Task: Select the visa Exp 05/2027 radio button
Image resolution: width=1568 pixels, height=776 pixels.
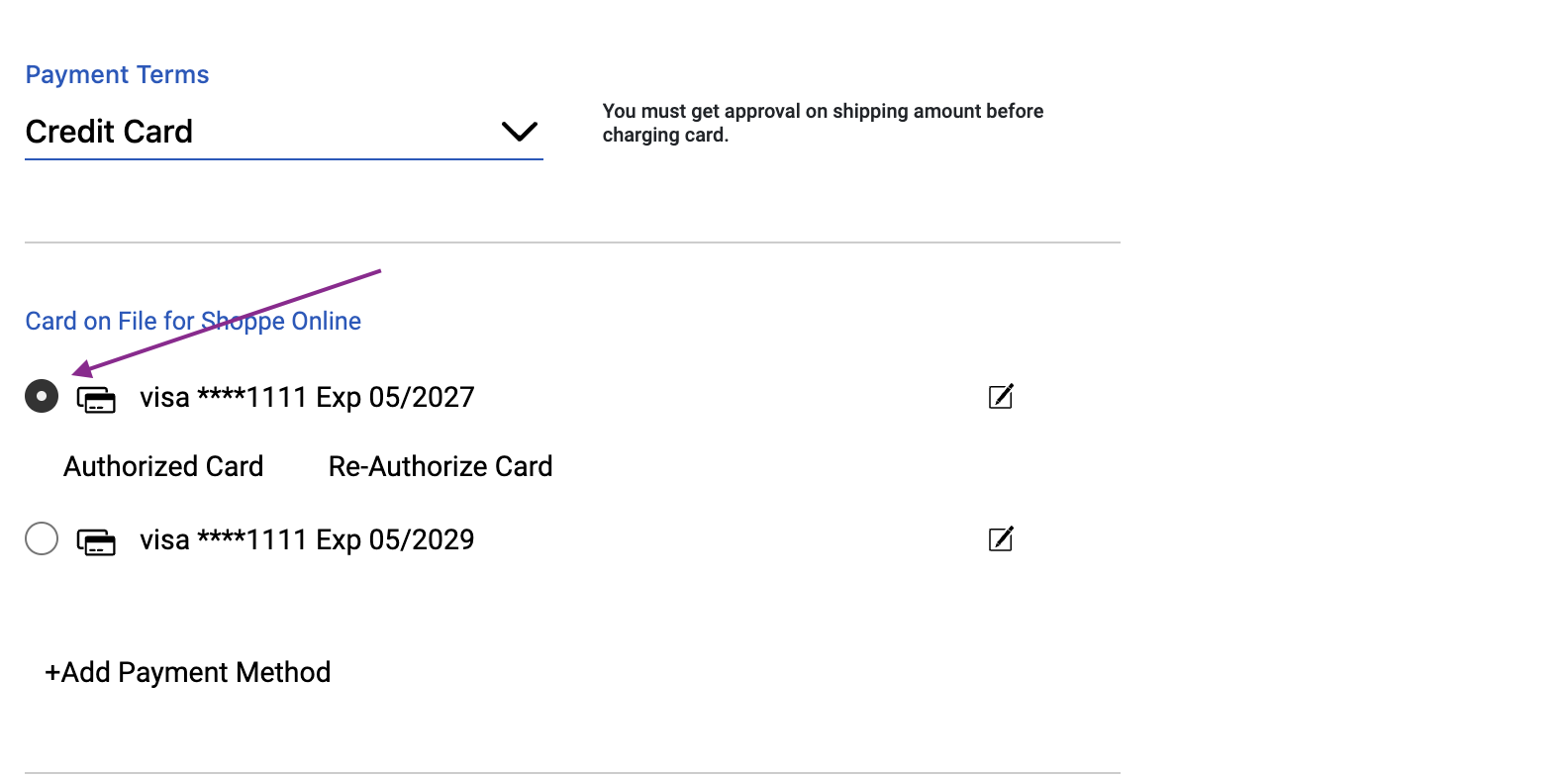Action: pyautogui.click(x=42, y=396)
